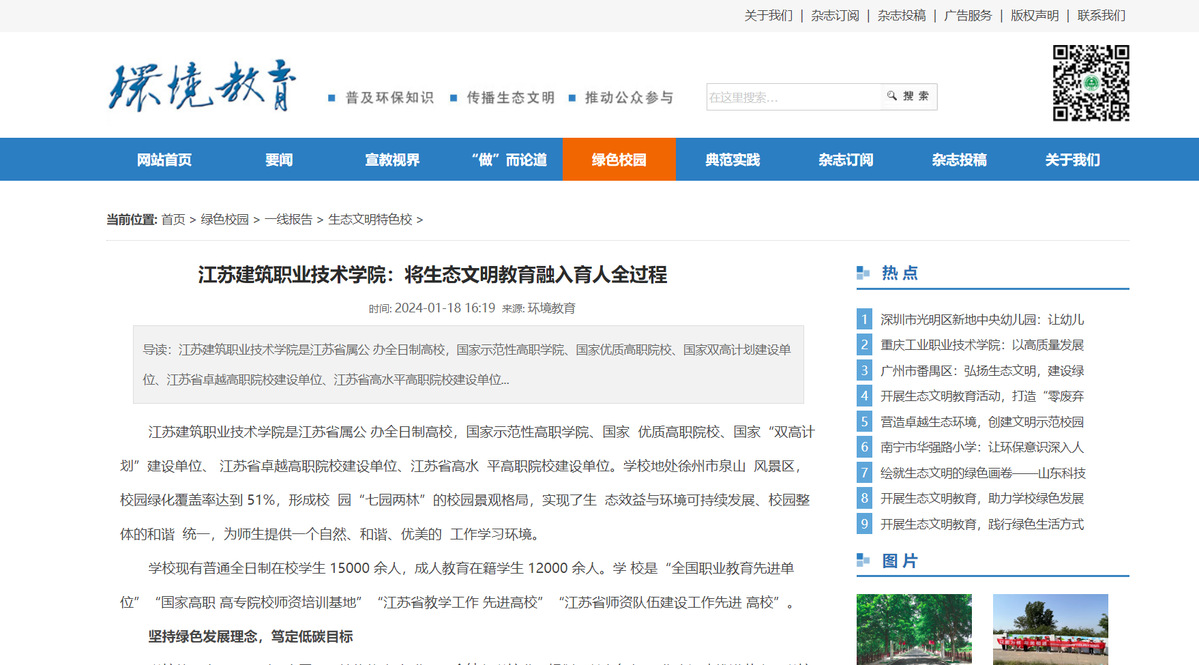The width and height of the screenshot is (1199, 665).
Task: Go to 网站首页 in the navigation bar
Action: click(x=164, y=160)
